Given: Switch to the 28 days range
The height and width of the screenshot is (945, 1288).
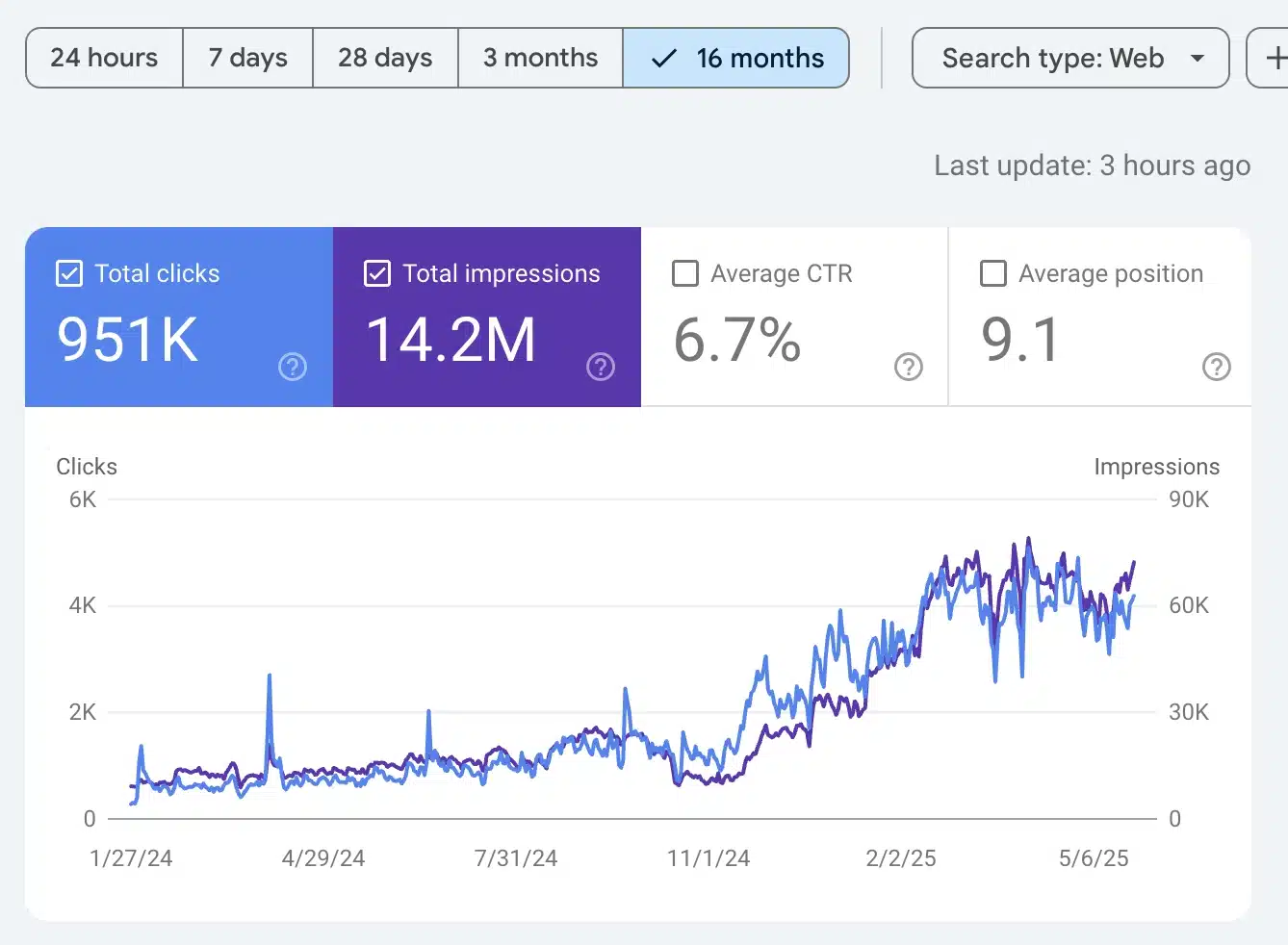Looking at the screenshot, I should [385, 58].
